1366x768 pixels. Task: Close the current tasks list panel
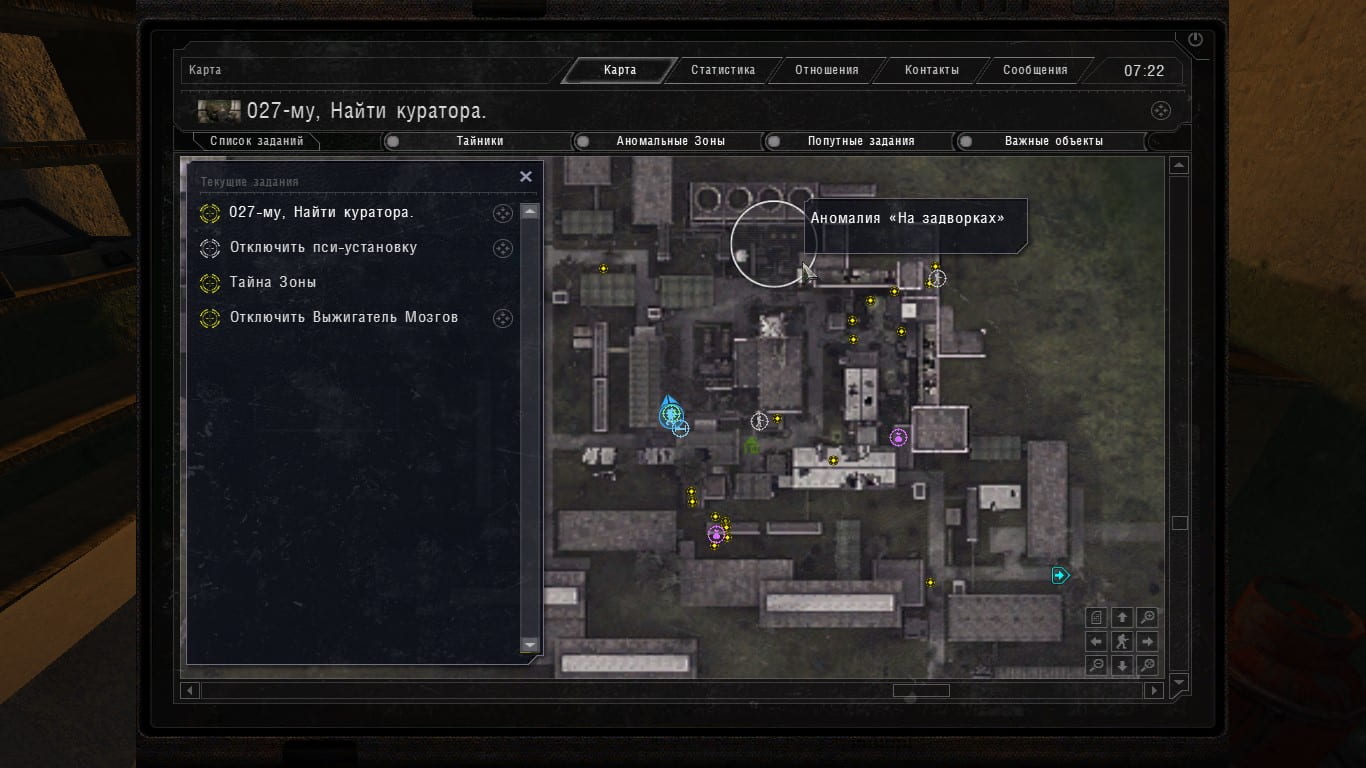coord(526,176)
